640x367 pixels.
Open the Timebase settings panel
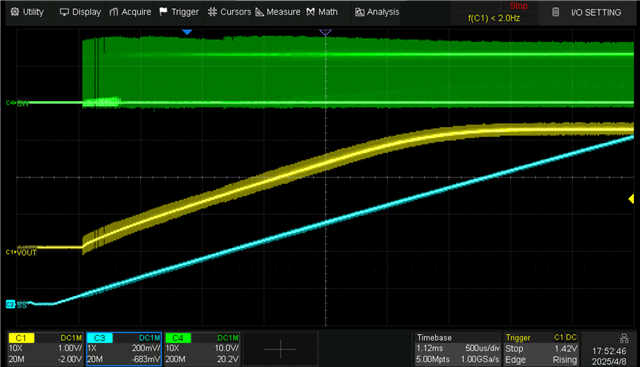(x=458, y=349)
